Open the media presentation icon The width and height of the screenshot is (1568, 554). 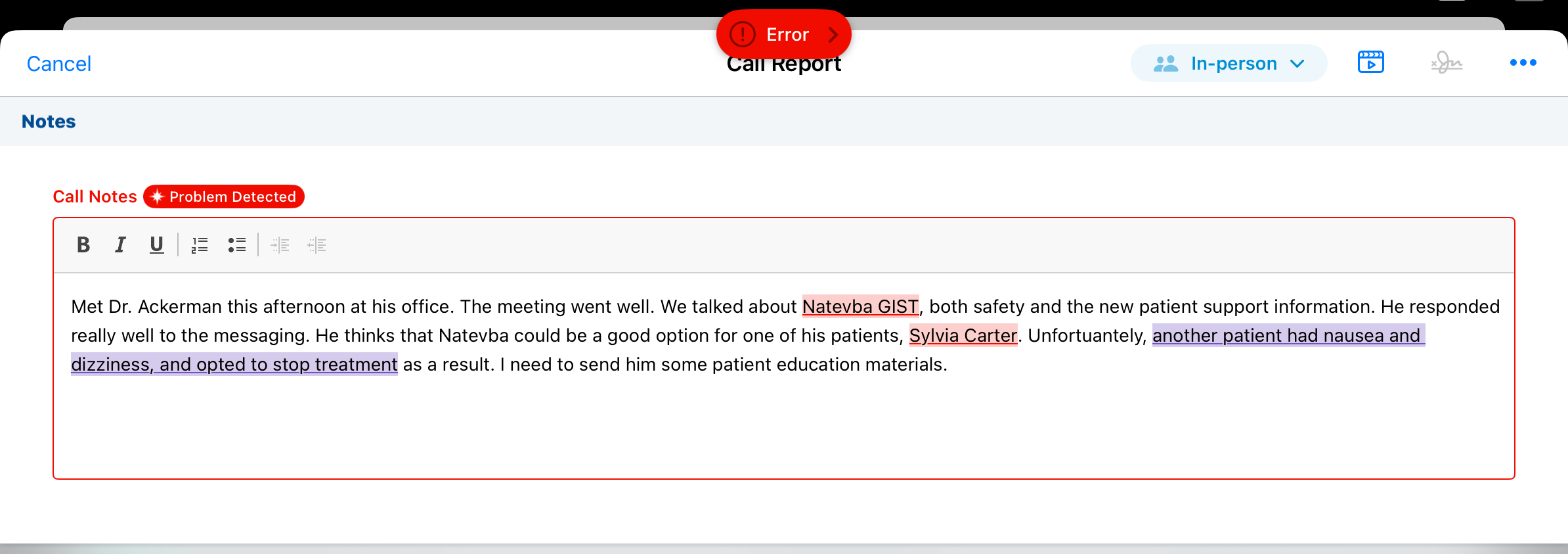[1370, 63]
